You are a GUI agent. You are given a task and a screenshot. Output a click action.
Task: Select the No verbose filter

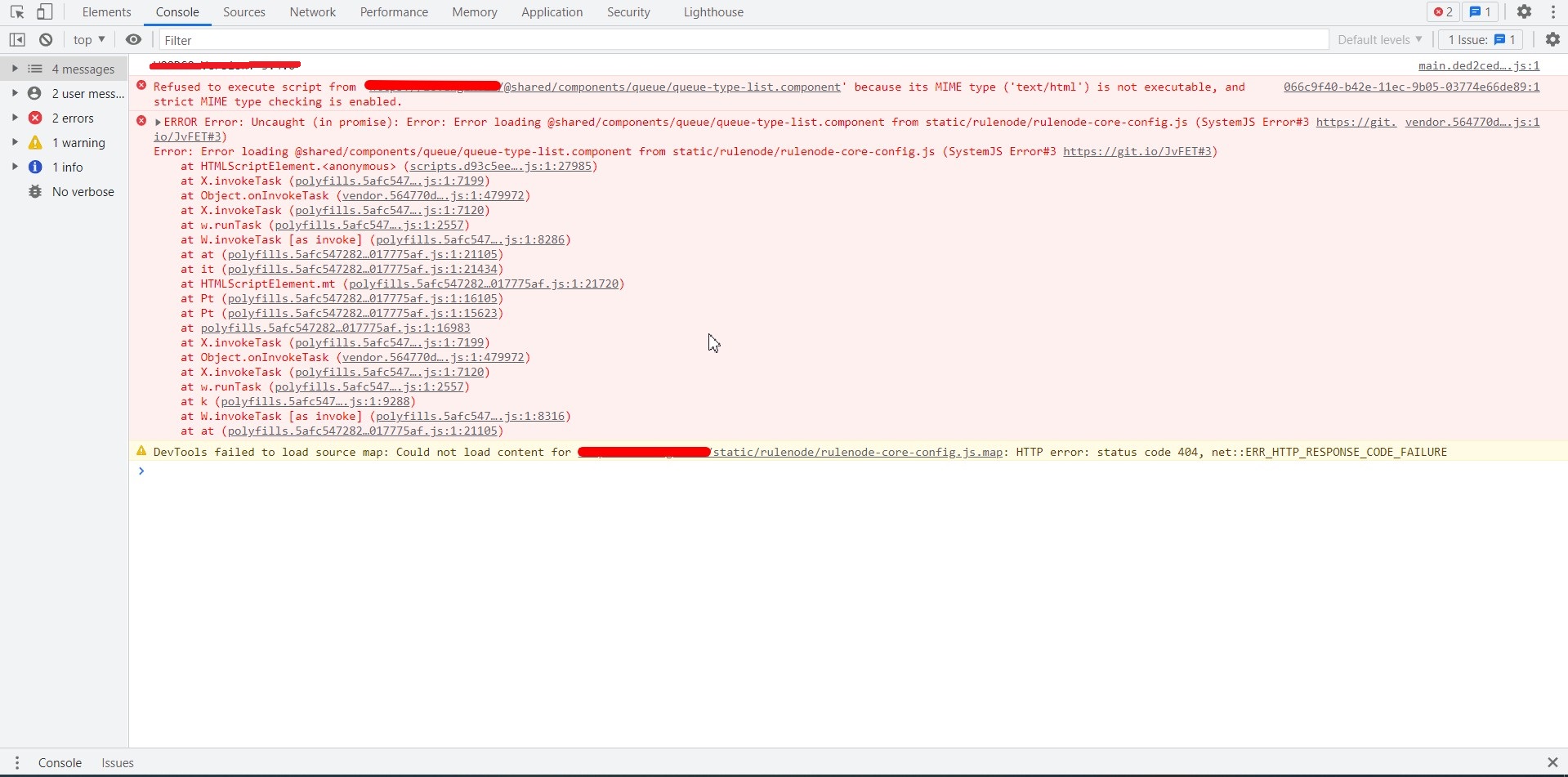(x=81, y=190)
